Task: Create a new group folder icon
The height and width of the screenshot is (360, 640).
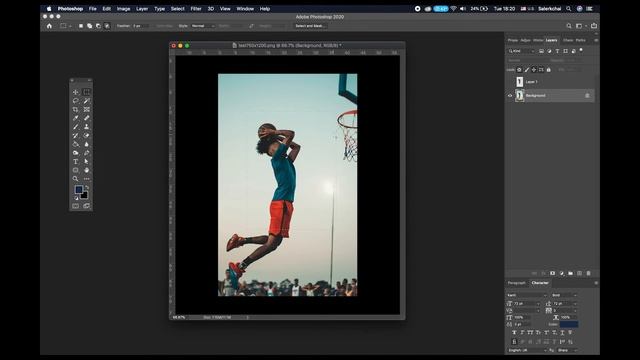Action: pos(571,273)
